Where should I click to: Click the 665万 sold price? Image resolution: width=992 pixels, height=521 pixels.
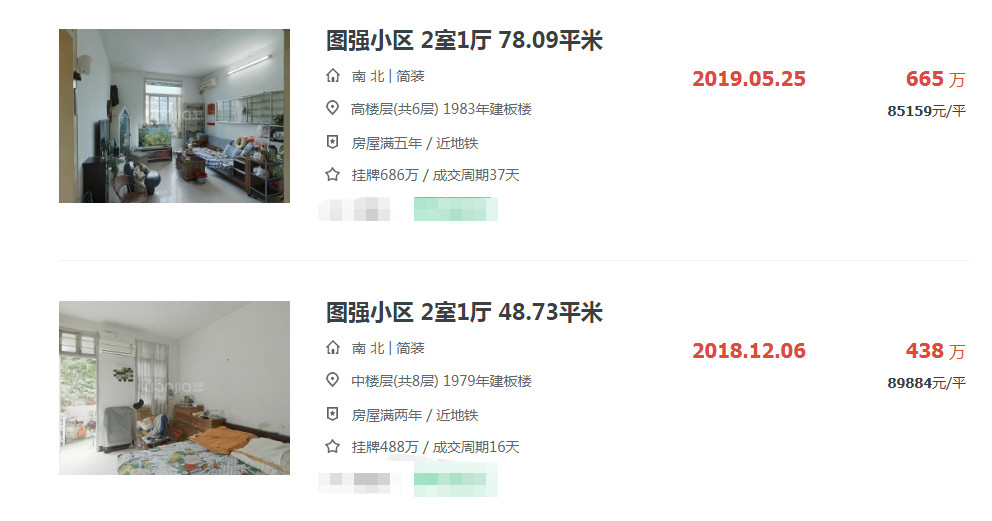[x=936, y=79]
